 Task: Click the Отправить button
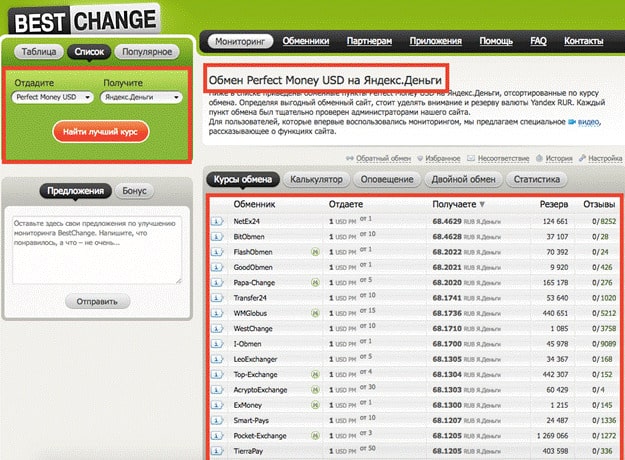97,302
